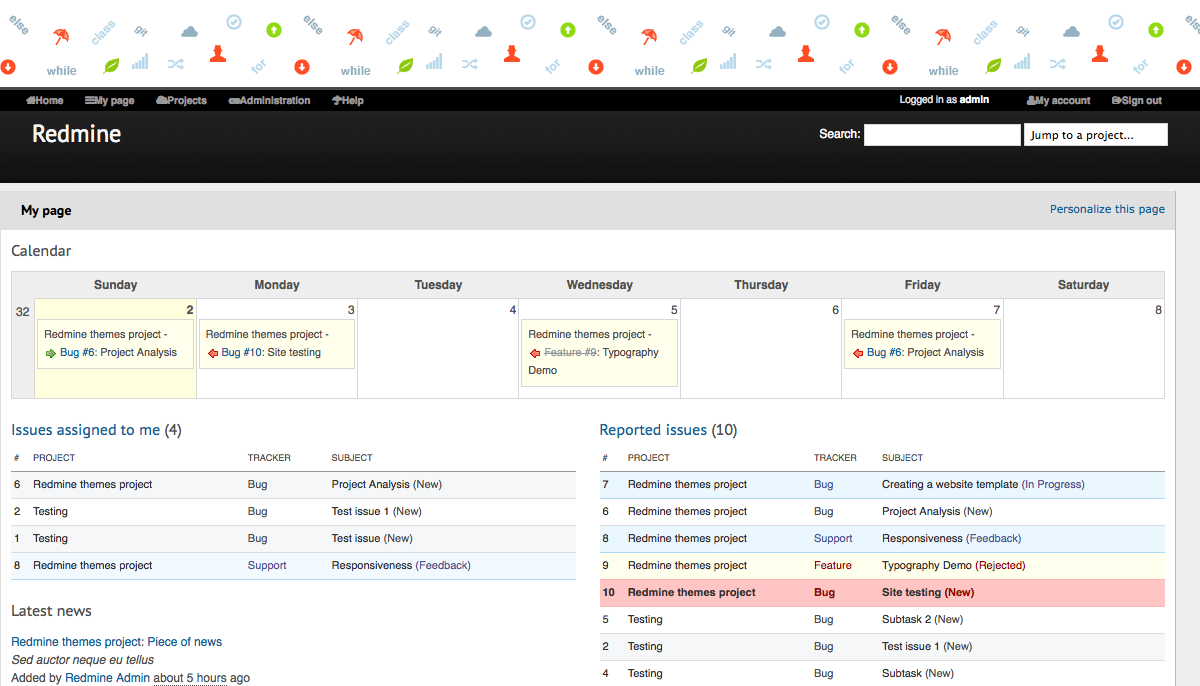Click the Reported issues heading link

pos(653,430)
